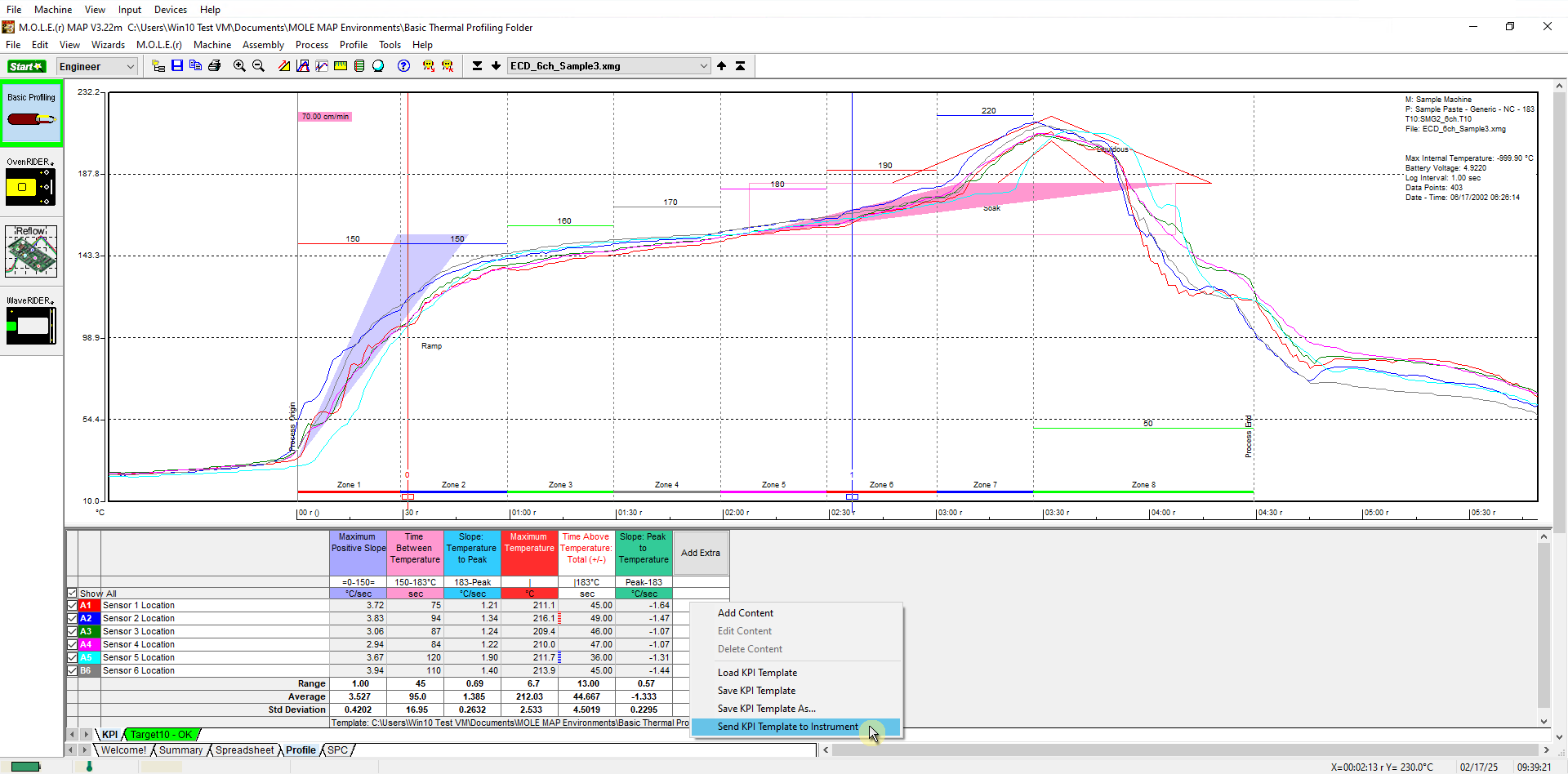
Task: Open the Wizards menu
Action: [108, 45]
